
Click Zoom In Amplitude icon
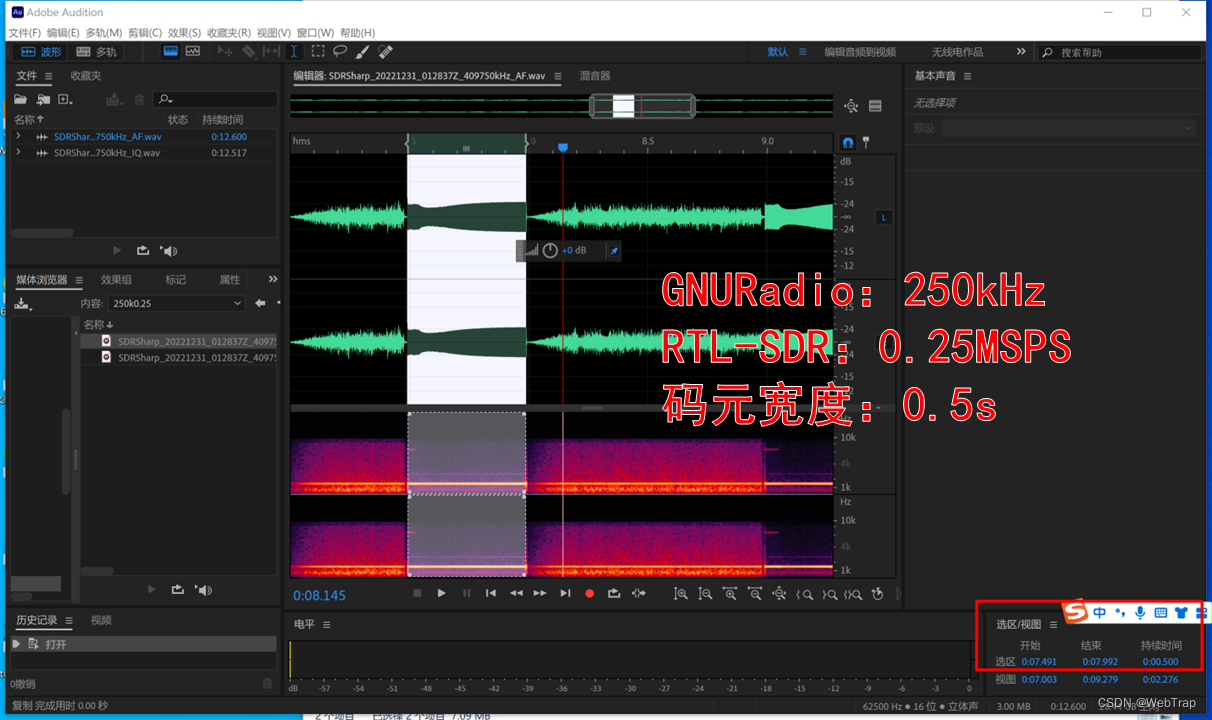click(x=681, y=594)
